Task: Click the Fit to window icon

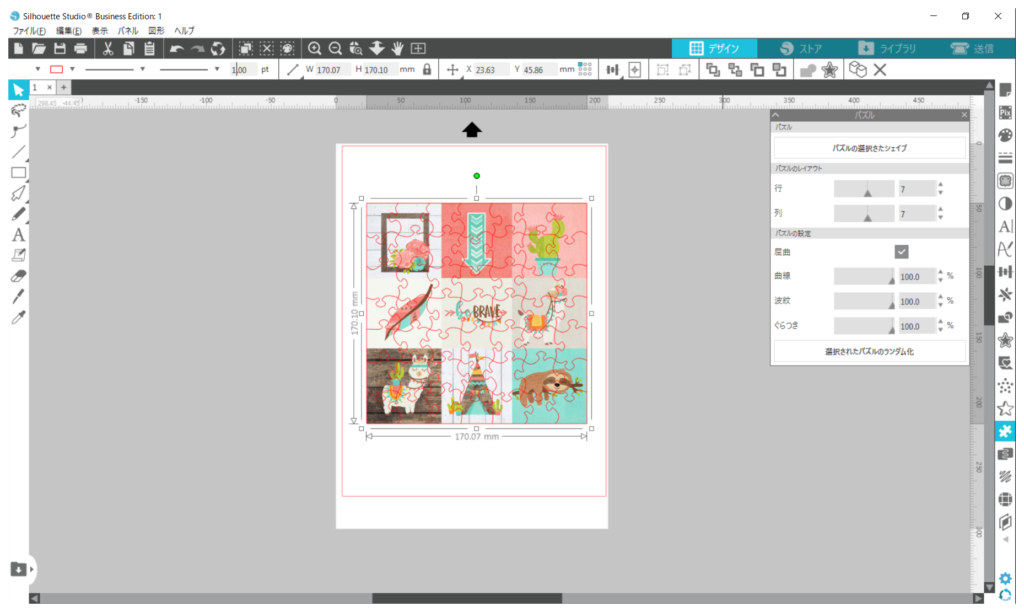Action: point(419,48)
